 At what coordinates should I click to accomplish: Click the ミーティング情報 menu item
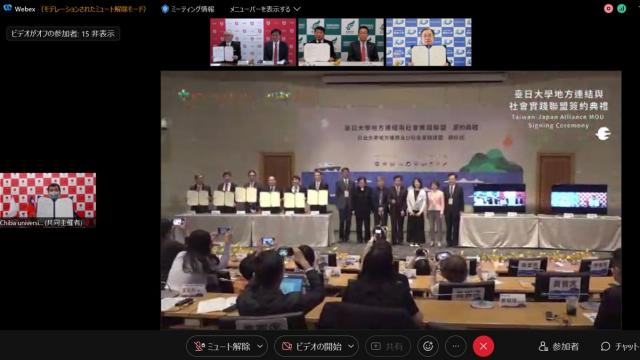192,9
